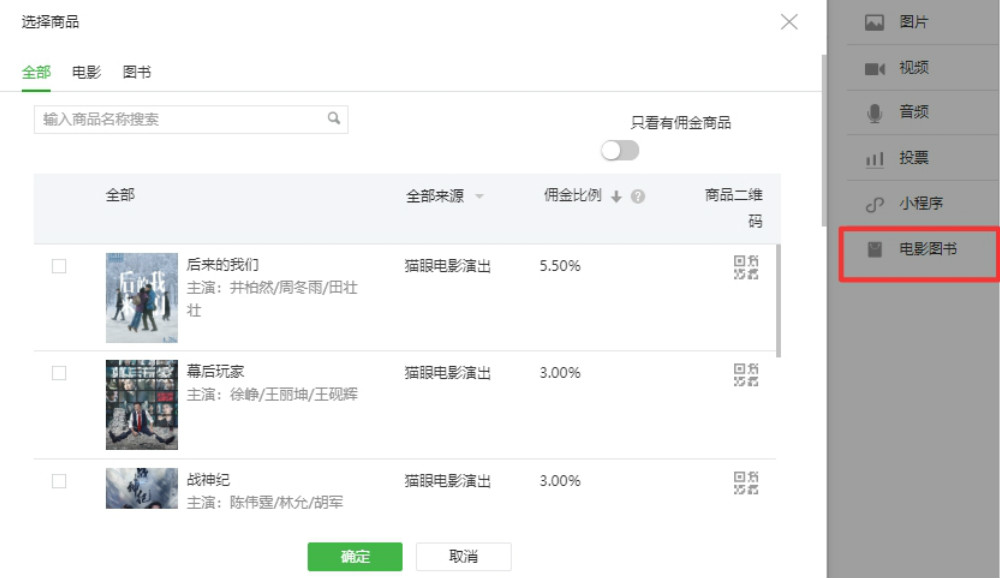1000x578 pixels.
Task: Check the box for 后来的我们
Action: click(59, 266)
